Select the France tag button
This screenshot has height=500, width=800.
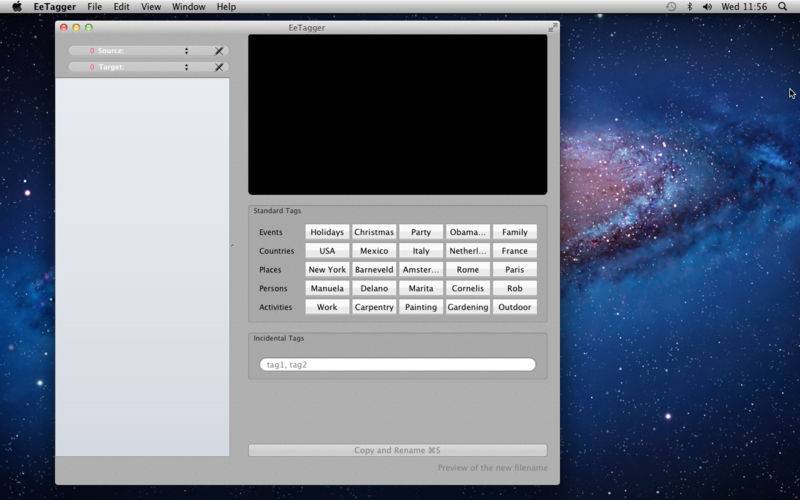[x=515, y=251]
